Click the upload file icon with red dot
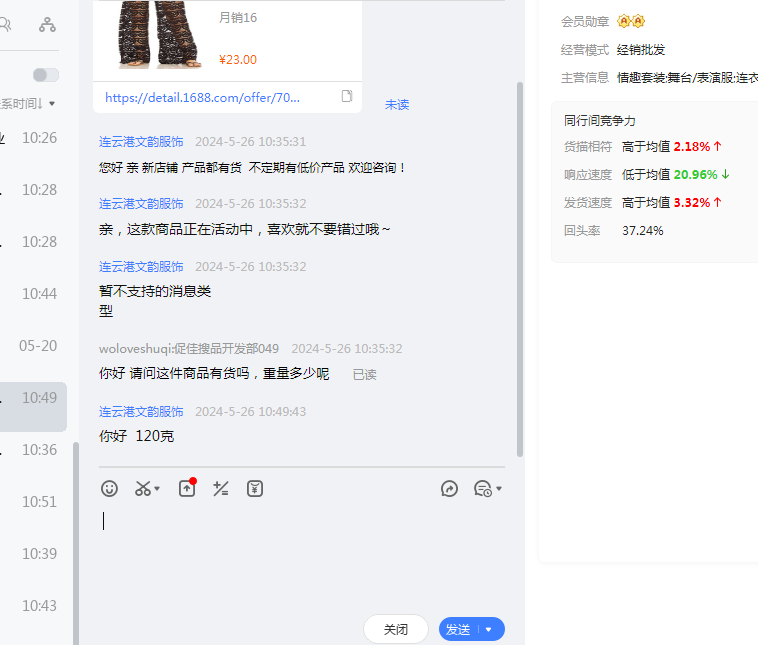The width and height of the screenshot is (758, 645). coord(187,488)
